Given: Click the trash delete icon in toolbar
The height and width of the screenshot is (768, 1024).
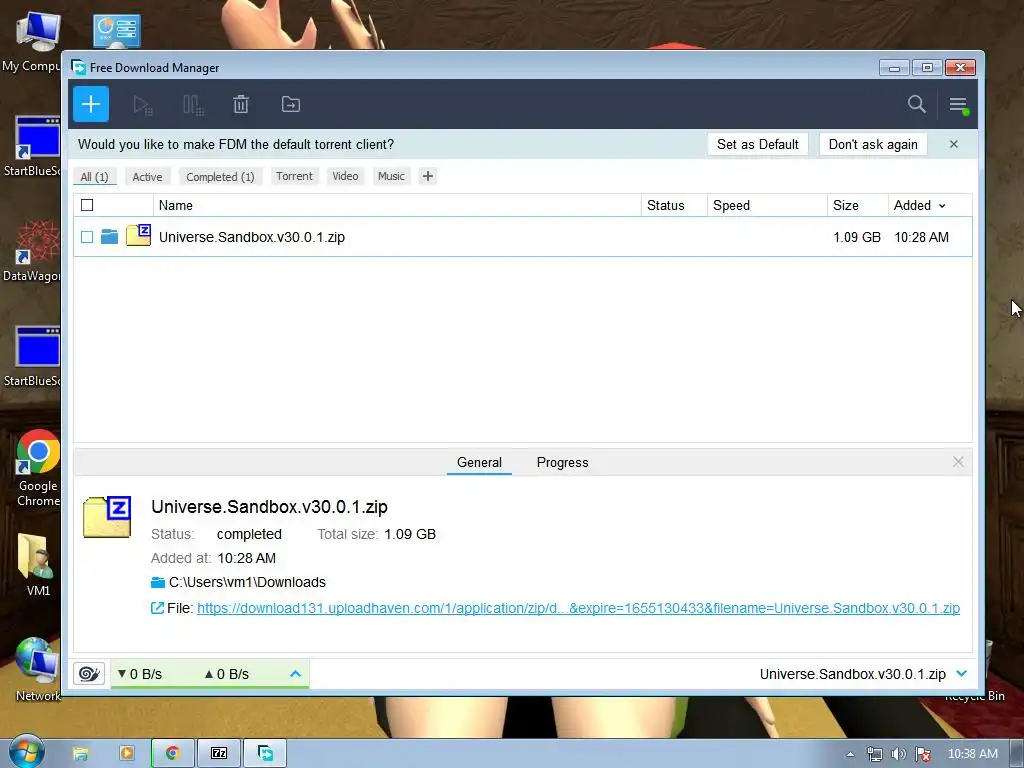Looking at the screenshot, I should pyautogui.click(x=241, y=104).
